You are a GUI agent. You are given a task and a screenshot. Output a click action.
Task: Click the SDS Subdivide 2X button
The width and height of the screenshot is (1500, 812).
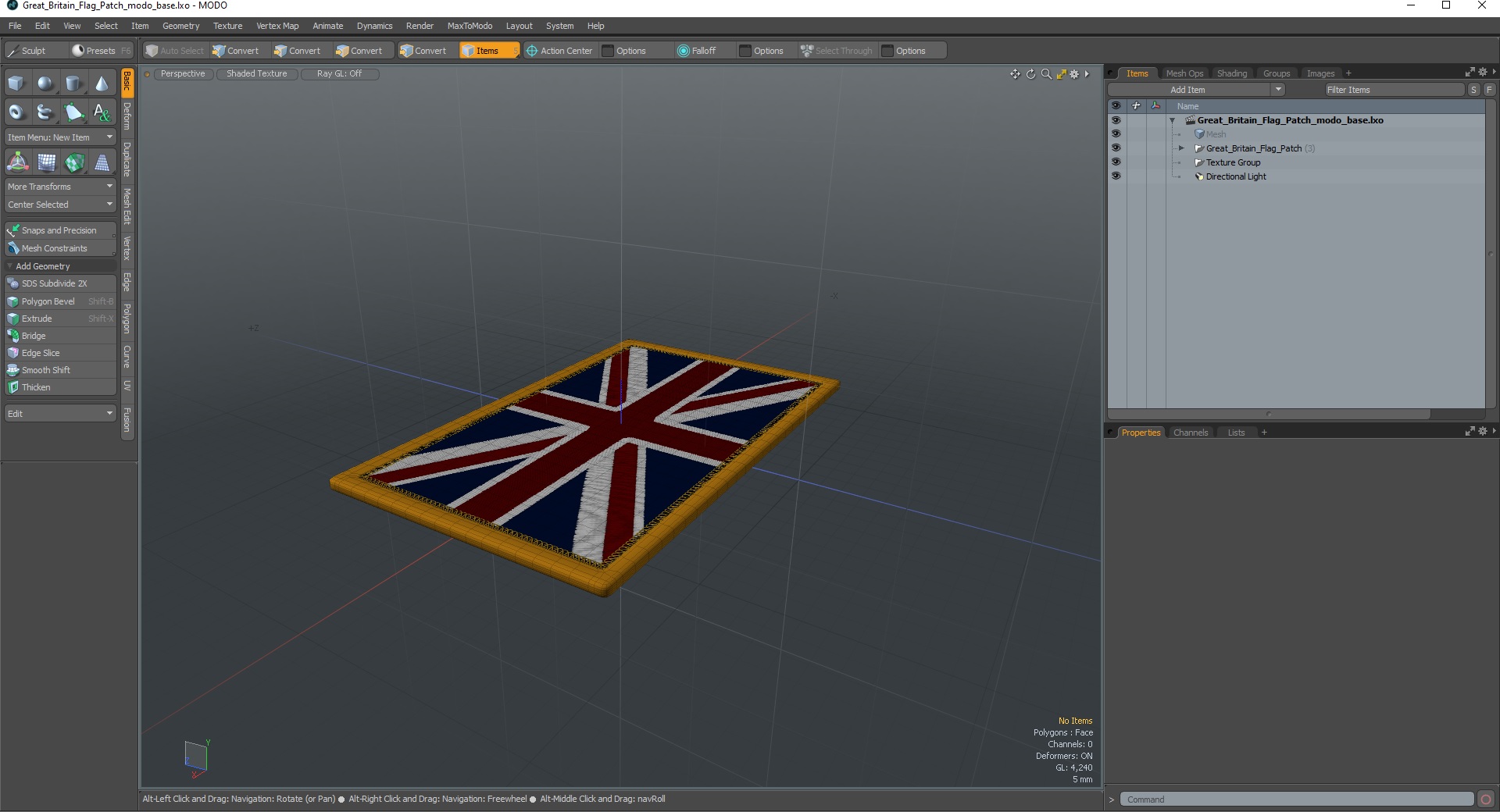pos(60,283)
